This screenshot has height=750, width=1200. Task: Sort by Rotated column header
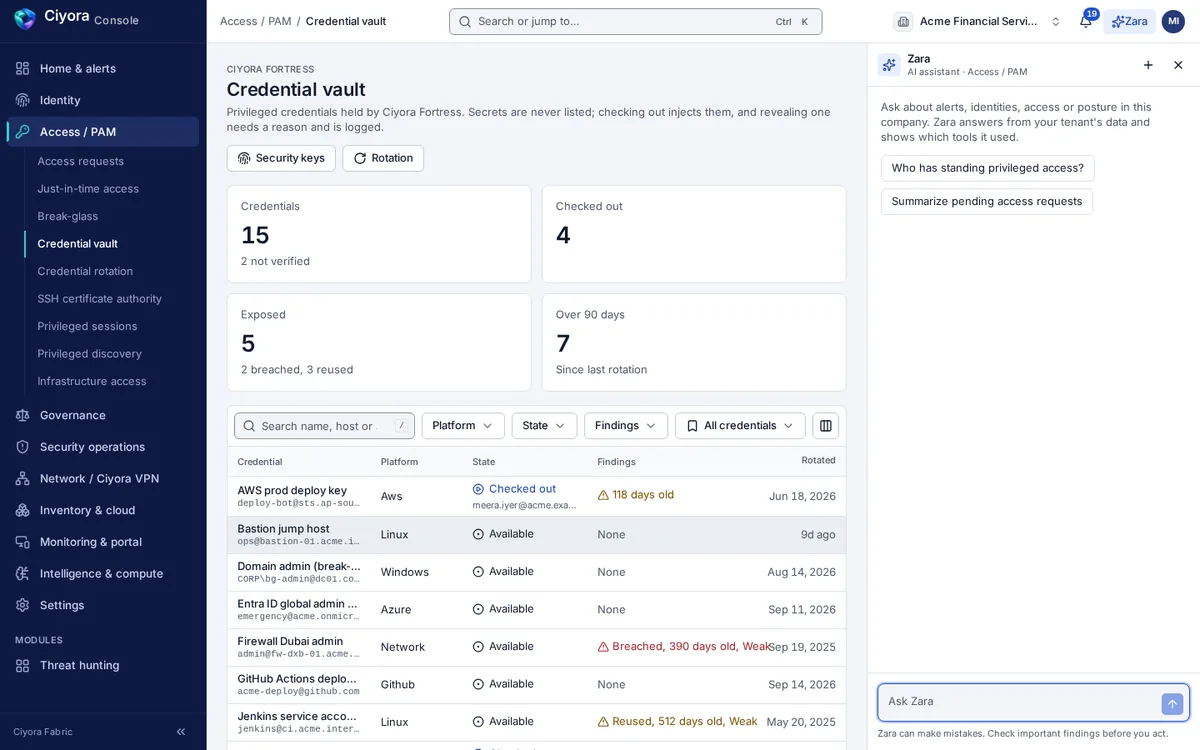(x=818, y=461)
